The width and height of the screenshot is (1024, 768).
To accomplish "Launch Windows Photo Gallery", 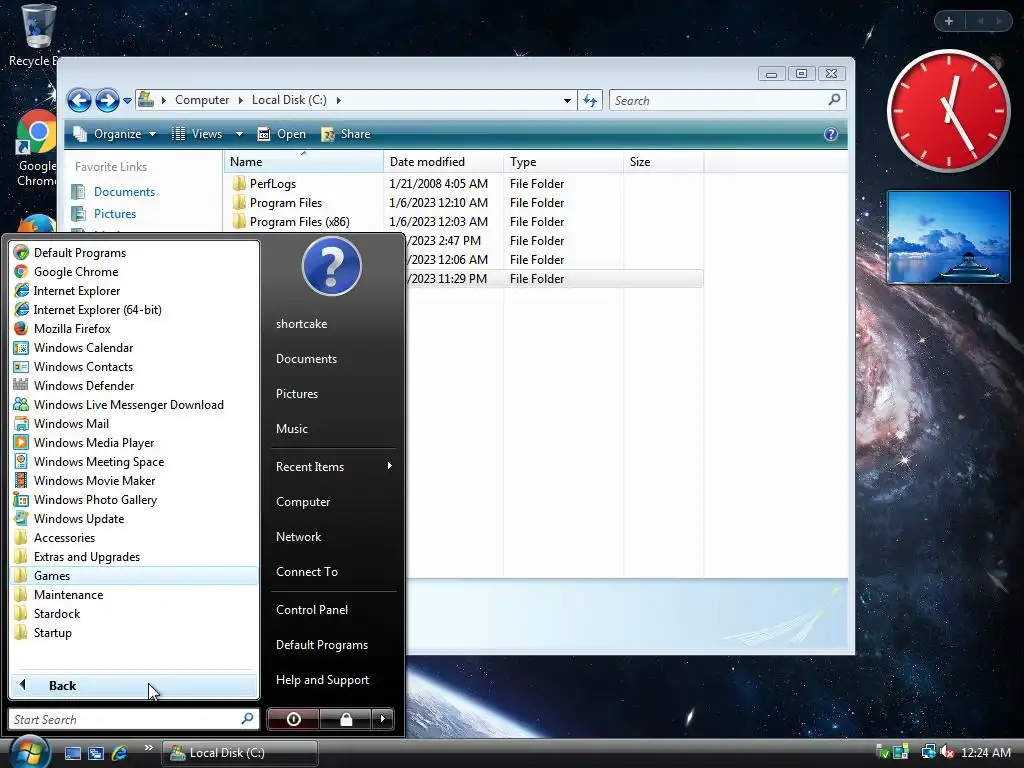I will [135, 499].
